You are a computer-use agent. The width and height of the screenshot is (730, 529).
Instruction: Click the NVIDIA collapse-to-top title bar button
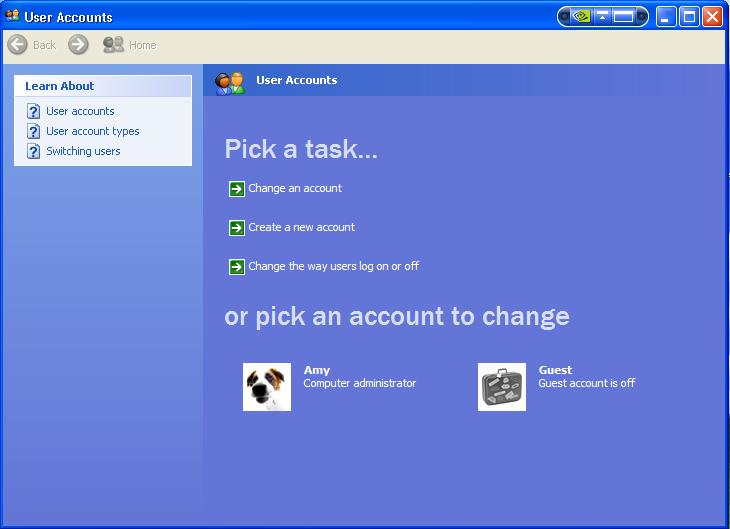pyautogui.click(x=602, y=17)
